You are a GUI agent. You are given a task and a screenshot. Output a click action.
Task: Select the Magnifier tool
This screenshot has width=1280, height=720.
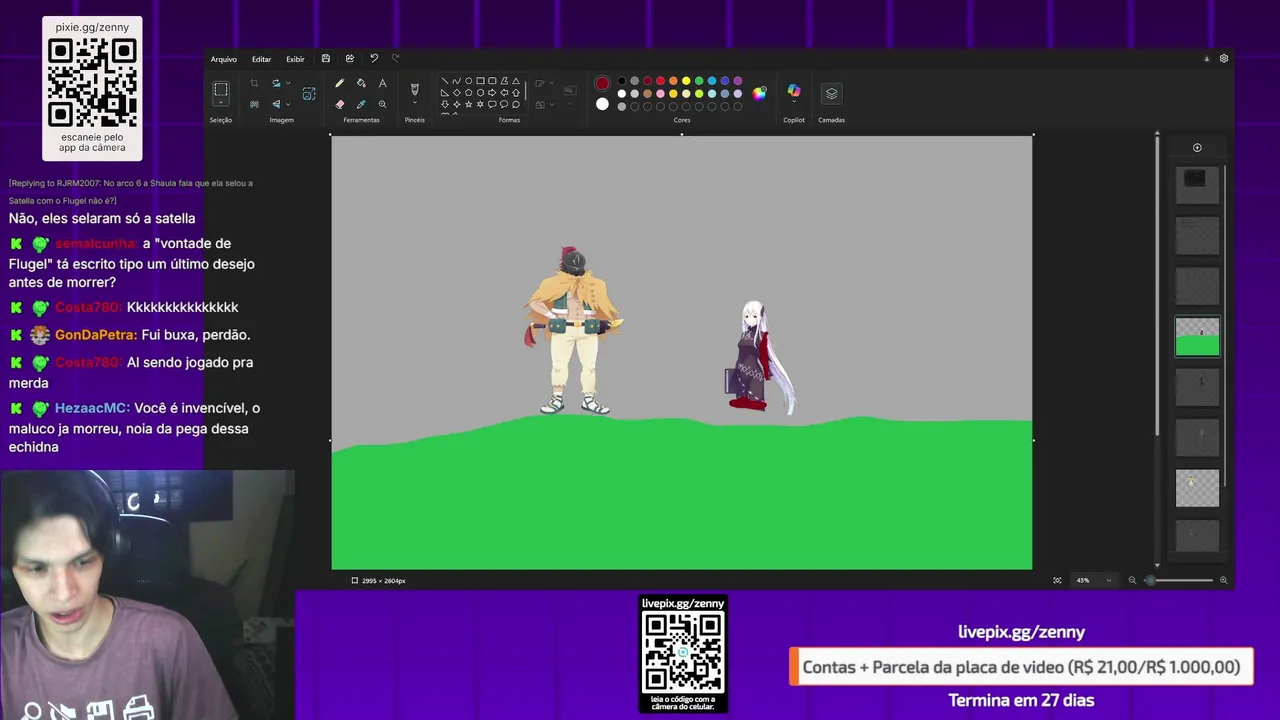tap(382, 104)
